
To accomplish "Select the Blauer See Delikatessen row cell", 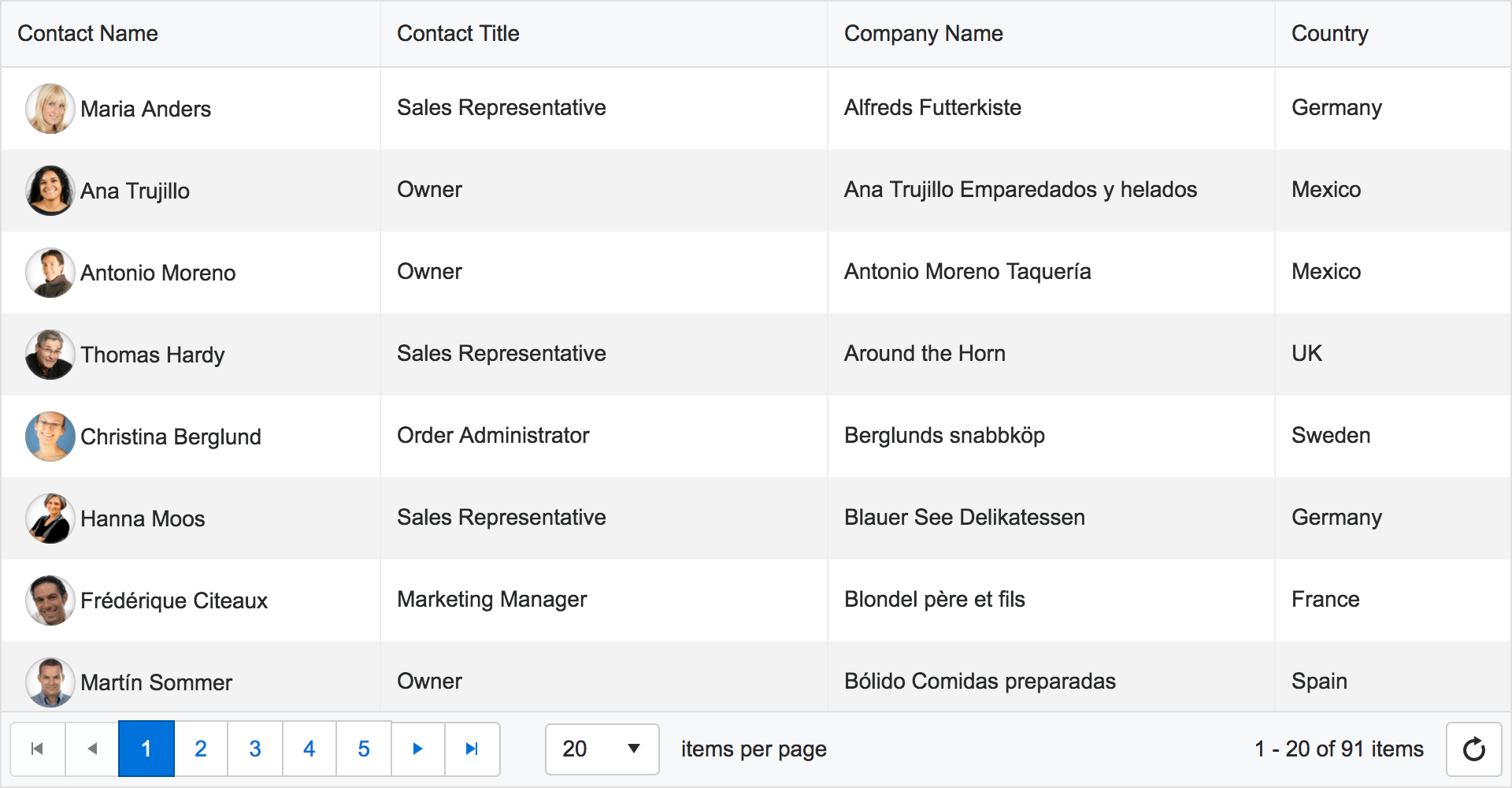I will 965,518.
